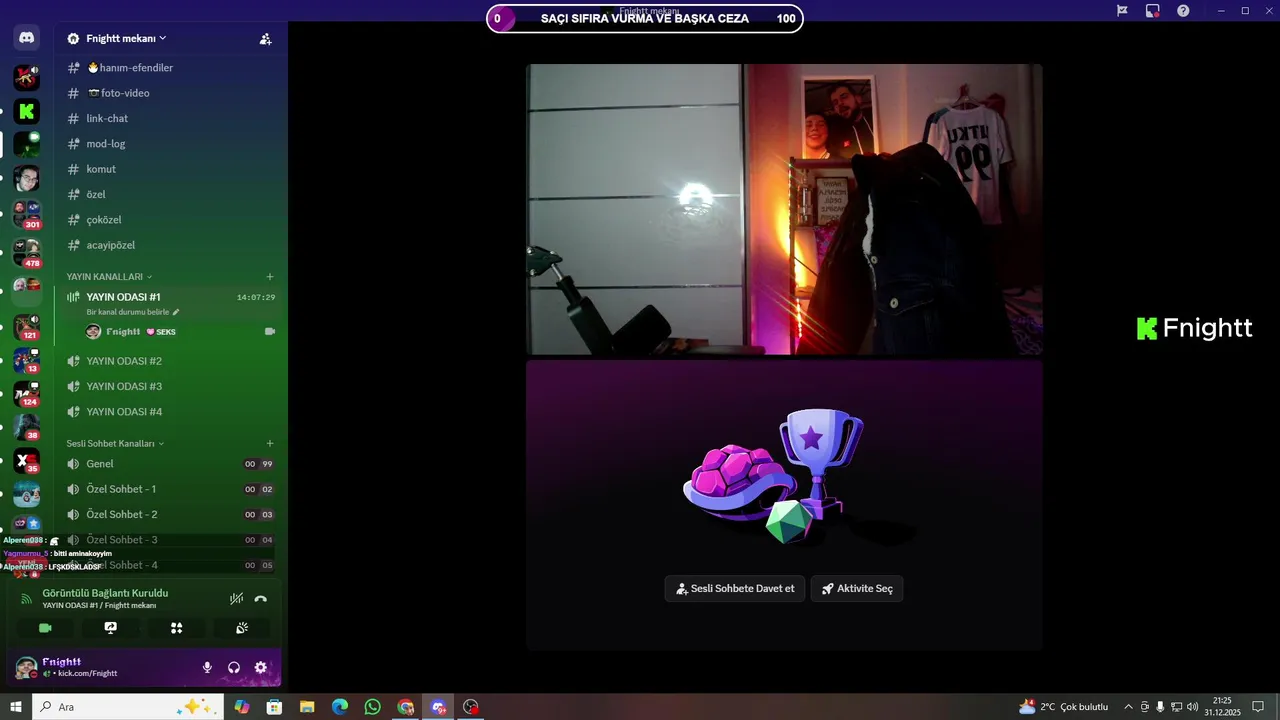Open notification center icon
The width and height of the screenshot is (1280, 720).
(x=1258, y=707)
